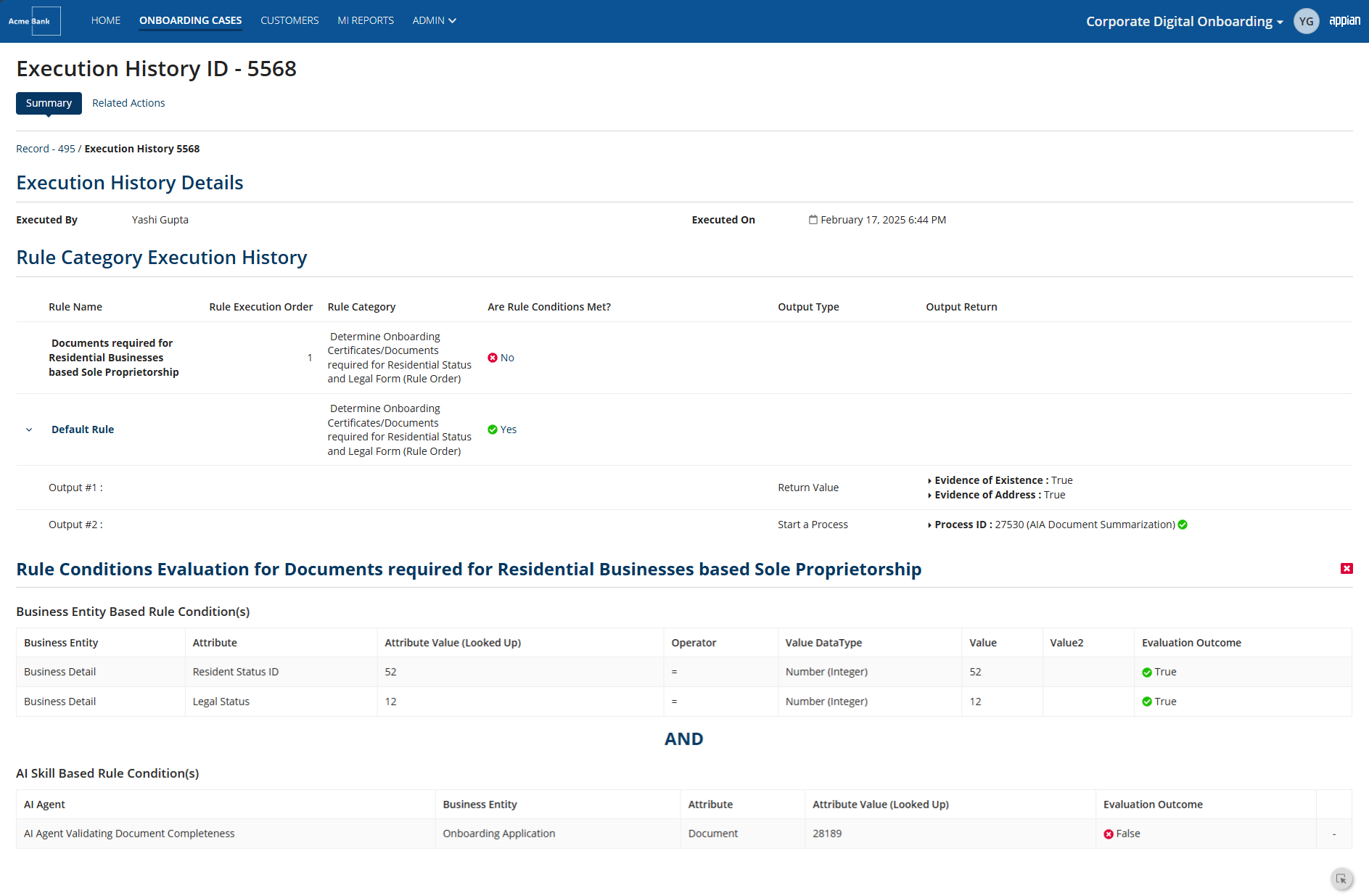Click the looked-up value 28189

(x=827, y=834)
